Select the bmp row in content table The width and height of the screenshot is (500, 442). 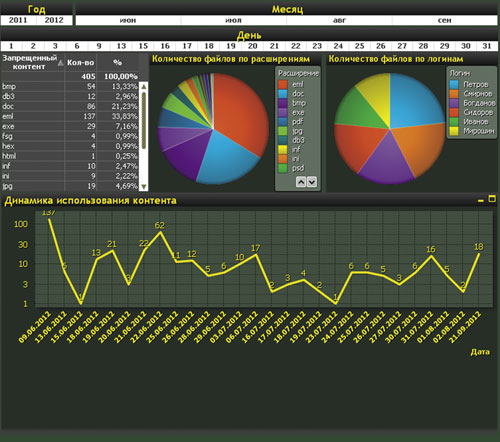point(70,87)
